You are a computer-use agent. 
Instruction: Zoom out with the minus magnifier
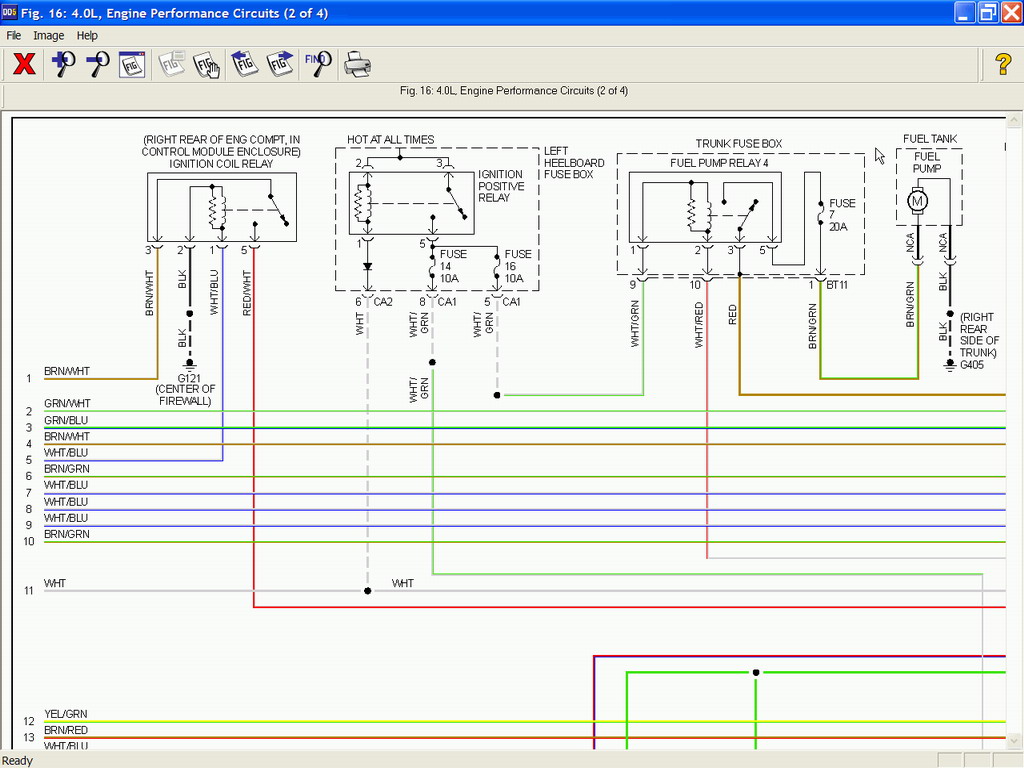tap(98, 64)
